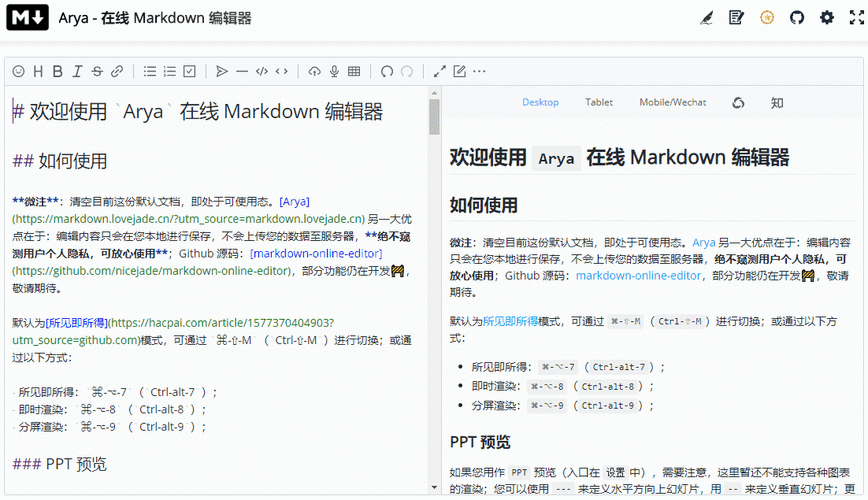Insert an unordered bullet list

click(149, 71)
